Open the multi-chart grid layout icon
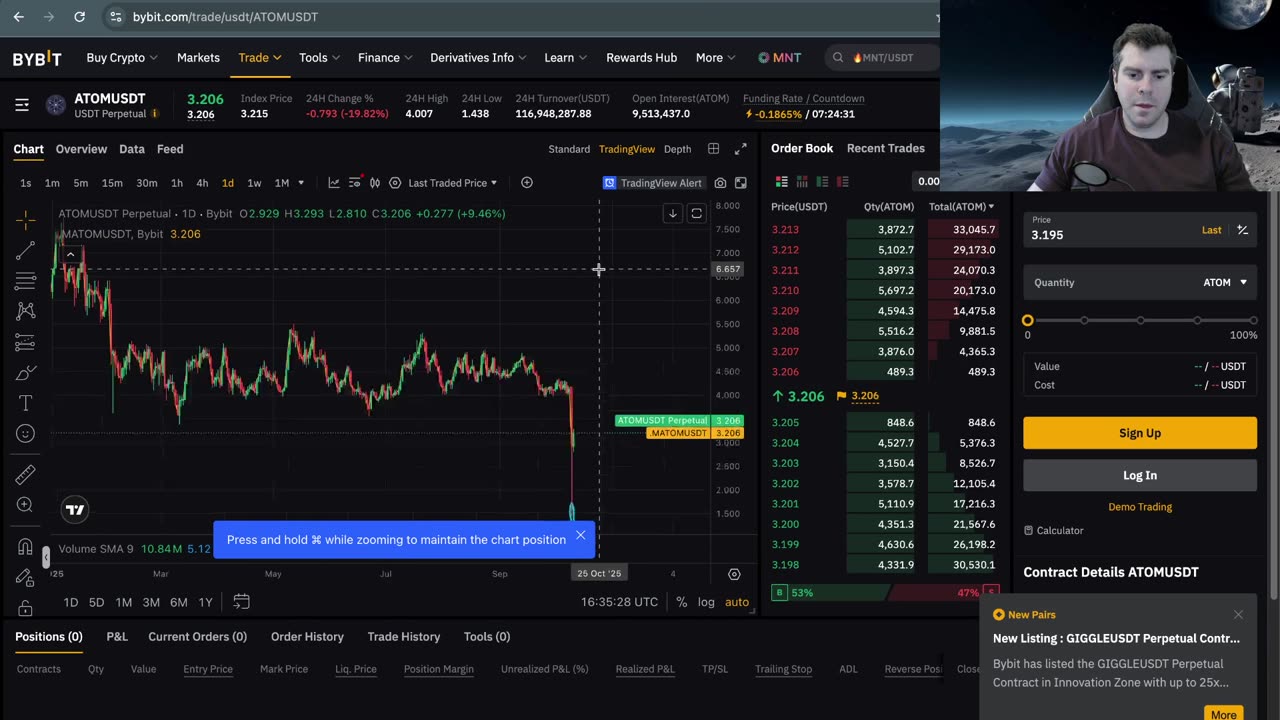Viewport: 1280px width, 720px height. pyautogui.click(x=714, y=149)
